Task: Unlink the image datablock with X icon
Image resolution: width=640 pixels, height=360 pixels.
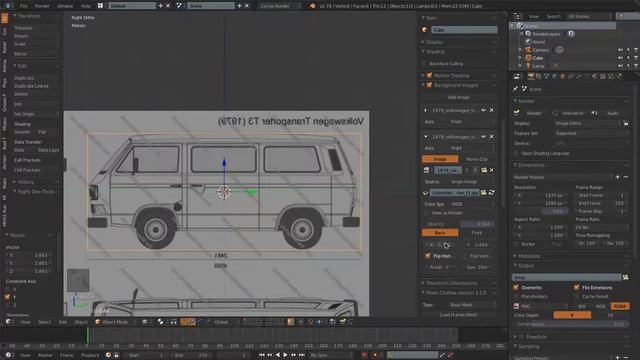Action: click(x=492, y=170)
